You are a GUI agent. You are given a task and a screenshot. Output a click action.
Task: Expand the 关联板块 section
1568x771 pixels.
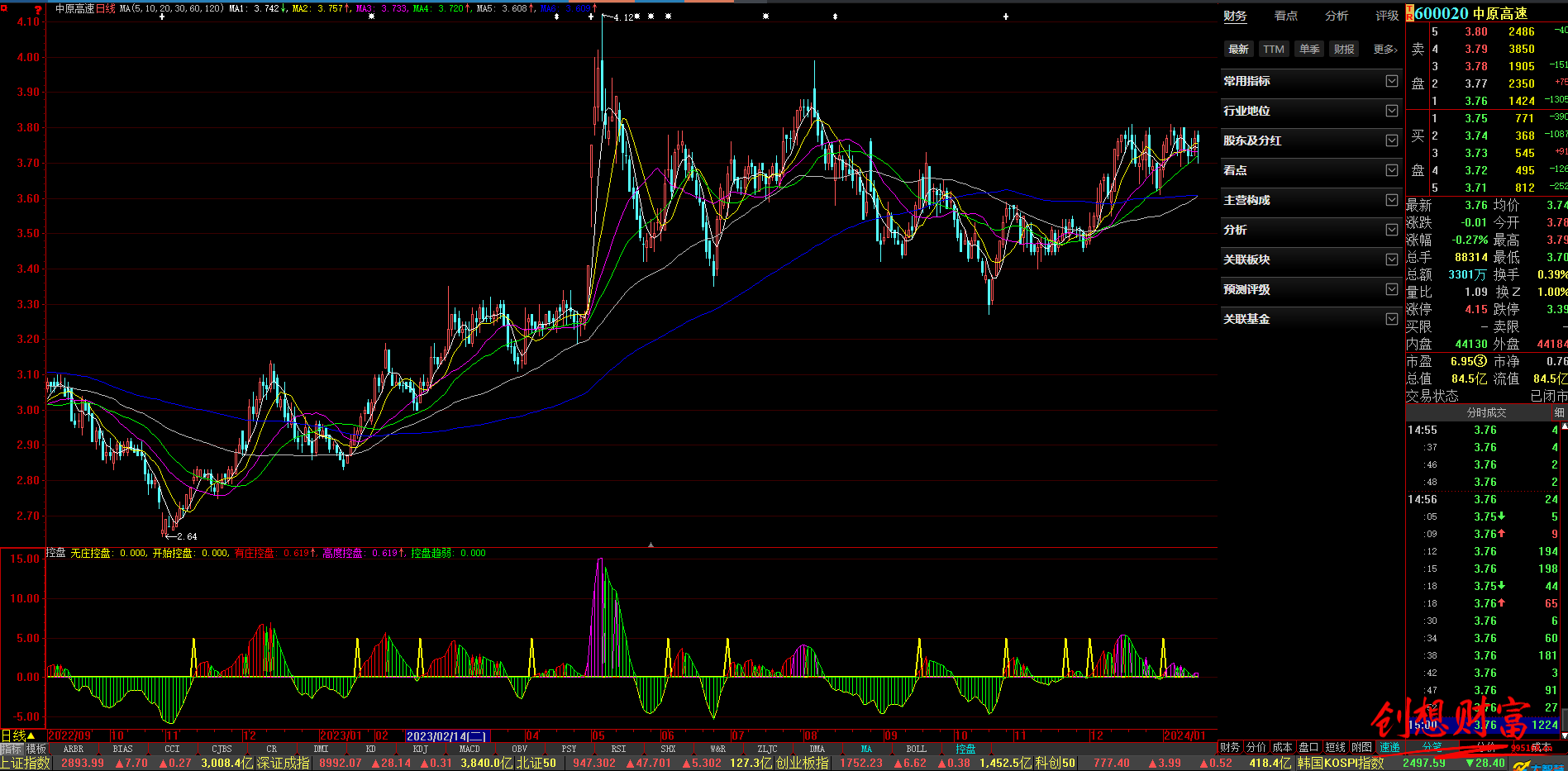pyautogui.click(x=1311, y=259)
